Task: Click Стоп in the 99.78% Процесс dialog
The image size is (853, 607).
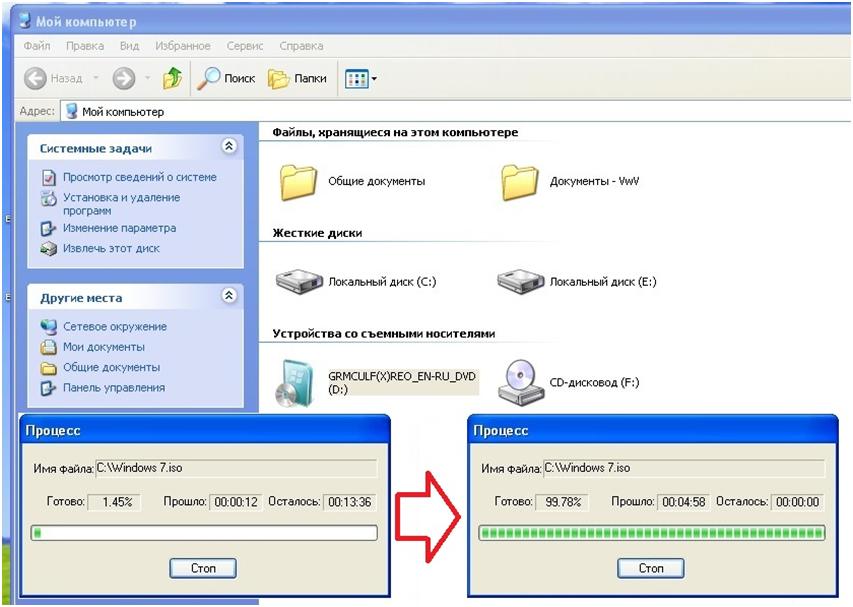Action: [x=651, y=568]
